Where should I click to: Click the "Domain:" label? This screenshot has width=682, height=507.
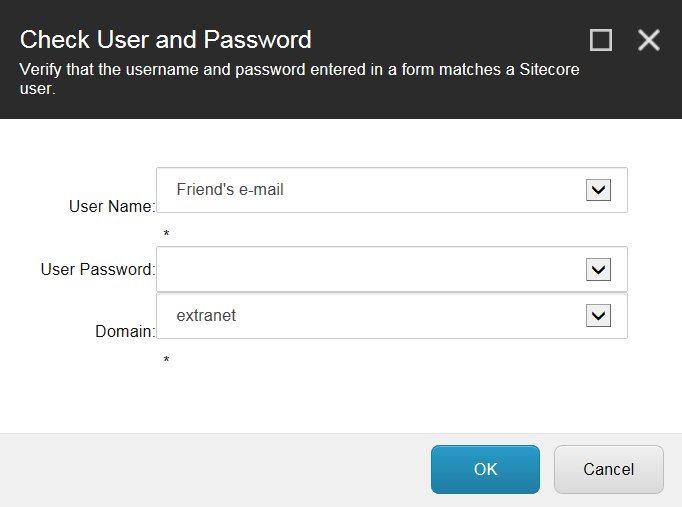[x=125, y=331]
